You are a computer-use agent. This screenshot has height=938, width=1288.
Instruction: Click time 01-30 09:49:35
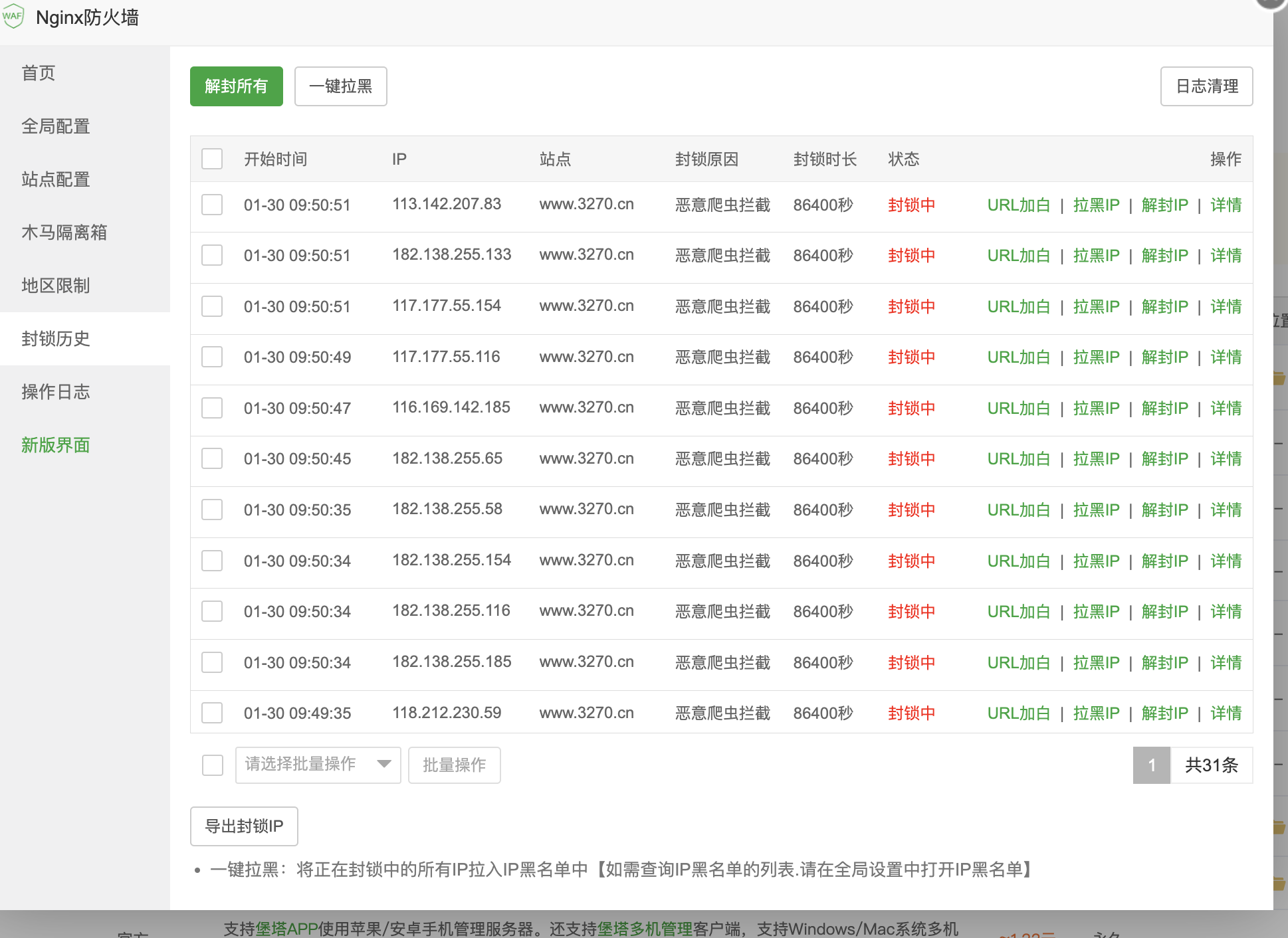[298, 713]
